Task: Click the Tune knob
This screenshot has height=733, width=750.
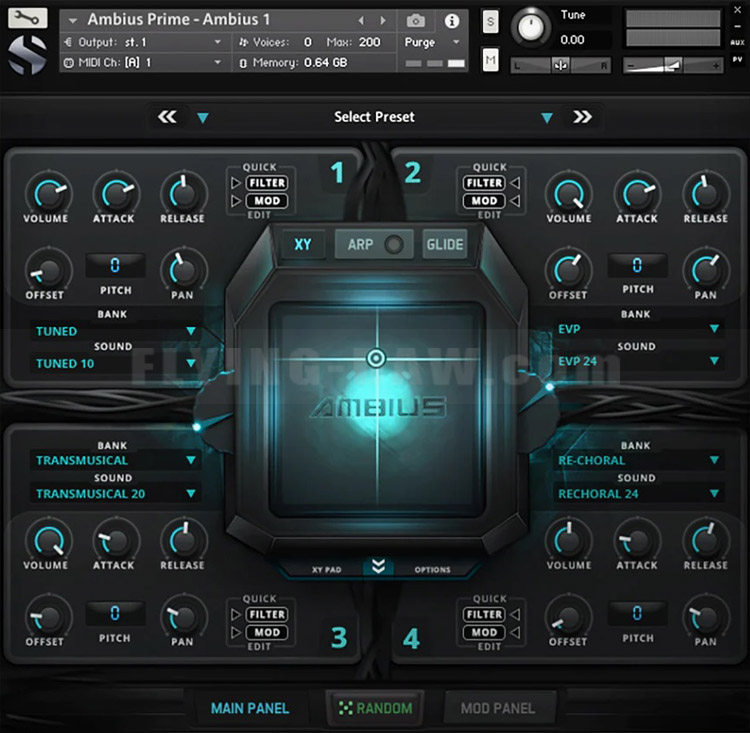Action: [530, 26]
